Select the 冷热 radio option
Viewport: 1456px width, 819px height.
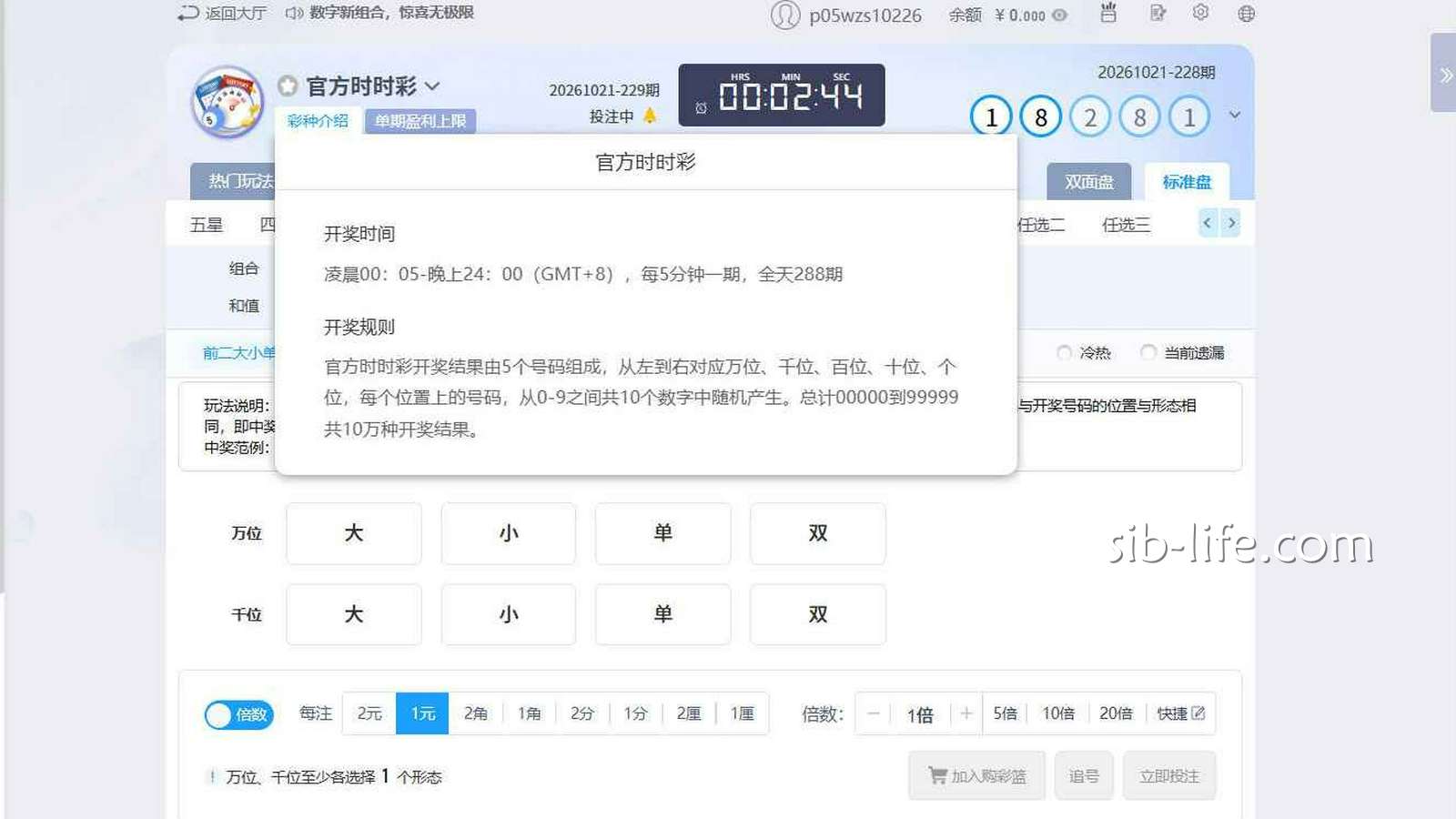pyautogui.click(x=1064, y=352)
